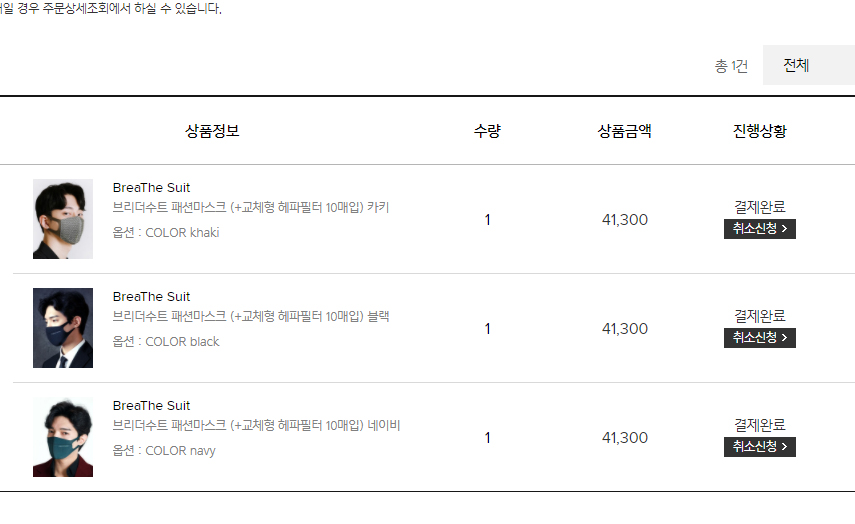Click the 카키 mask product title link

click(251, 208)
